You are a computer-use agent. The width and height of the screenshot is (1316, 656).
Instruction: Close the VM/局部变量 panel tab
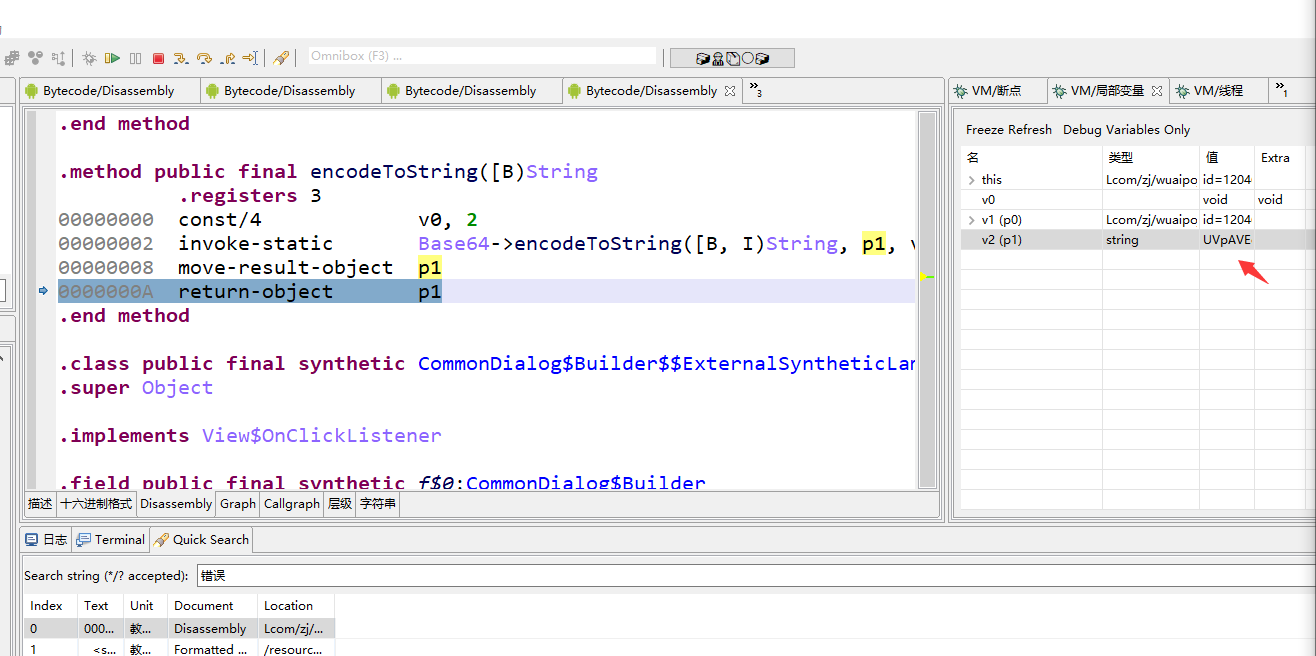pos(1157,91)
